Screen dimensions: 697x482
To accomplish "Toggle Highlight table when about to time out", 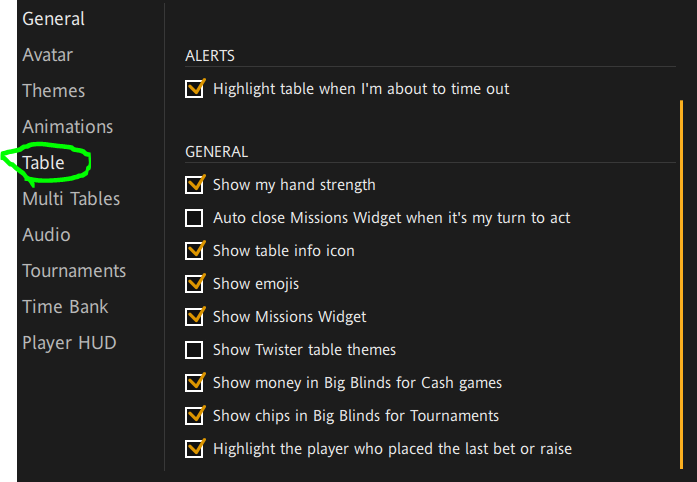I will click(x=195, y=89).
